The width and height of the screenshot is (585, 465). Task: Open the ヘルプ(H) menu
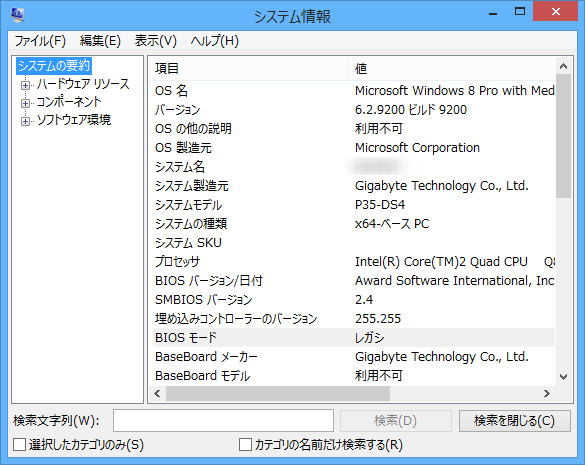215,41
